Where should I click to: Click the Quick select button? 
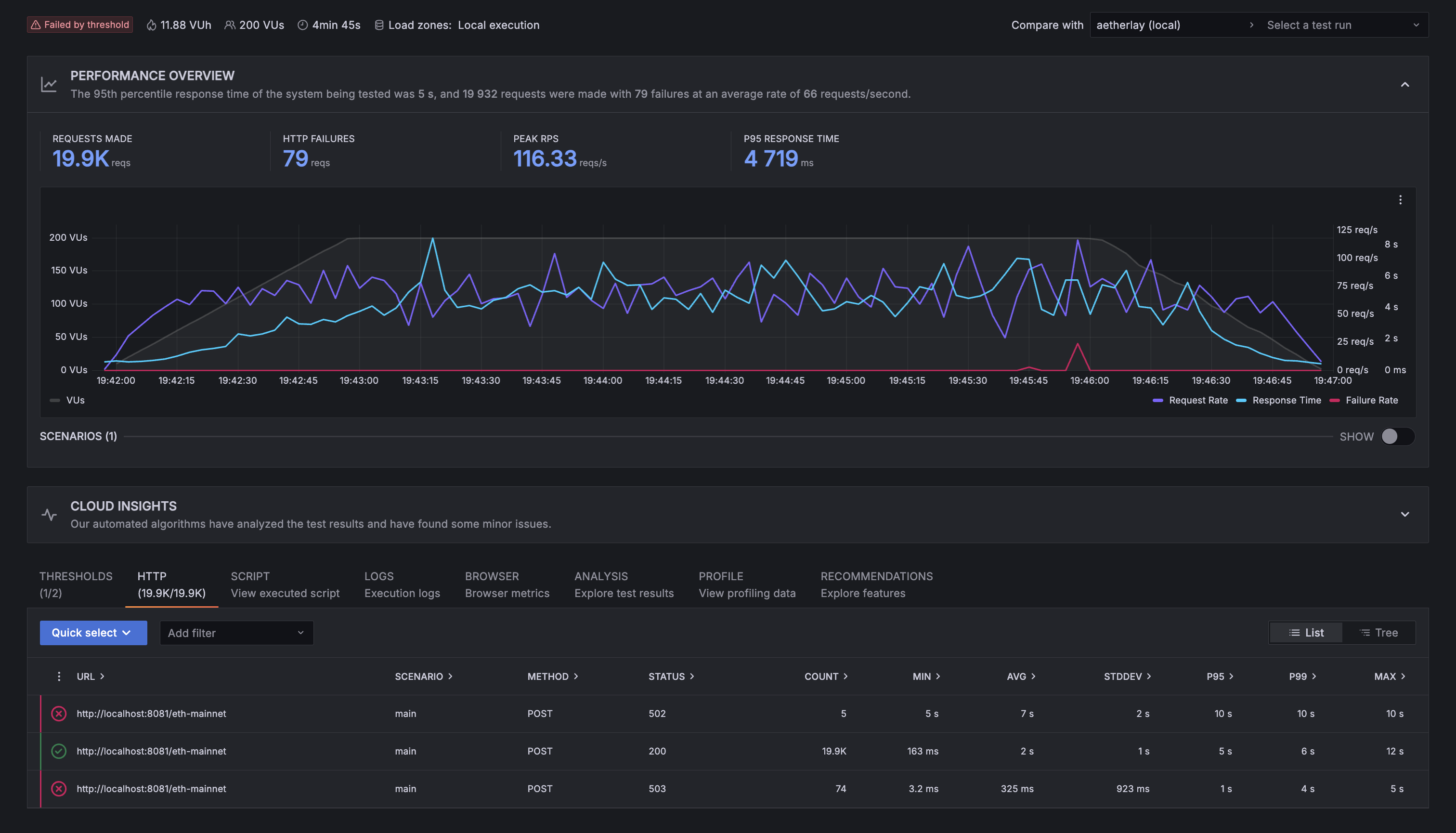click(92, 633)
